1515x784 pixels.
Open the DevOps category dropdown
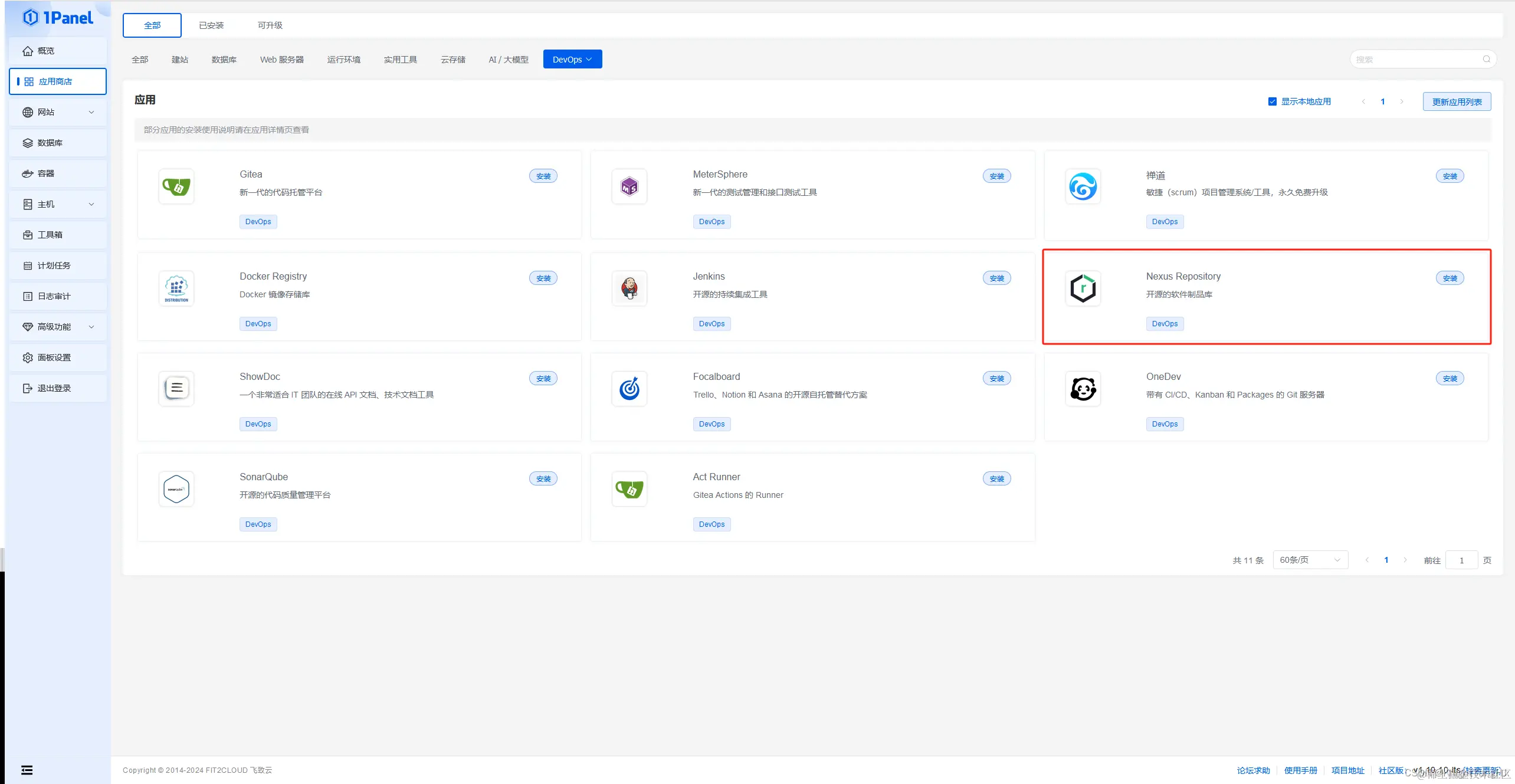coord(572,60)
